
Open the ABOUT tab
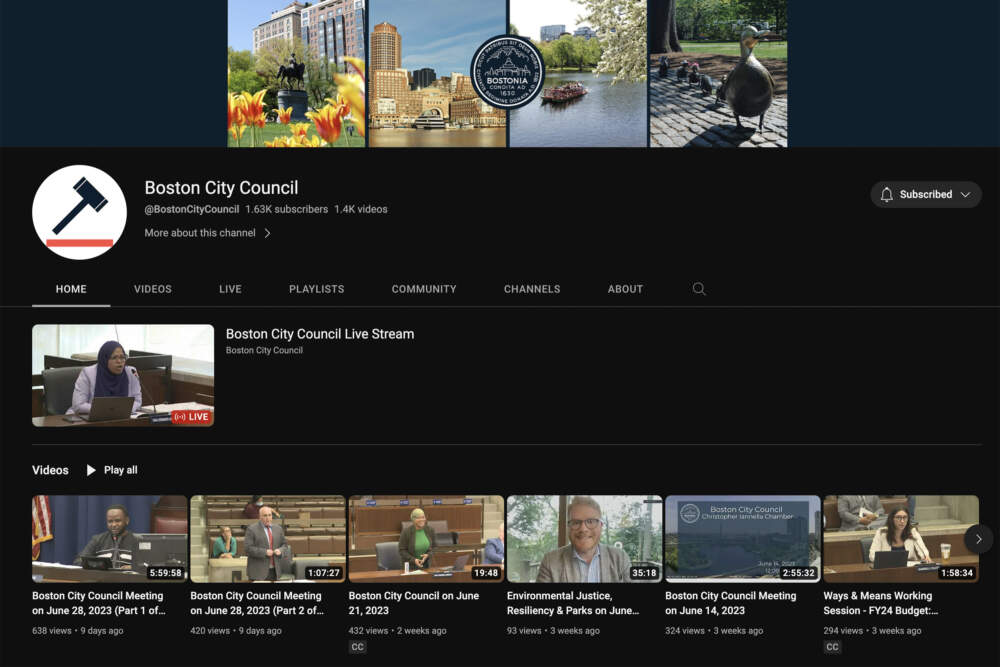[625, 289]
